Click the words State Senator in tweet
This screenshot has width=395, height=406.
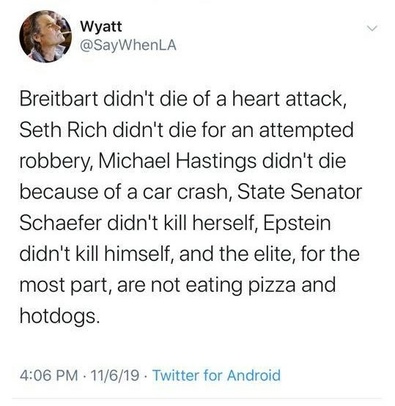tap(299, 192)
